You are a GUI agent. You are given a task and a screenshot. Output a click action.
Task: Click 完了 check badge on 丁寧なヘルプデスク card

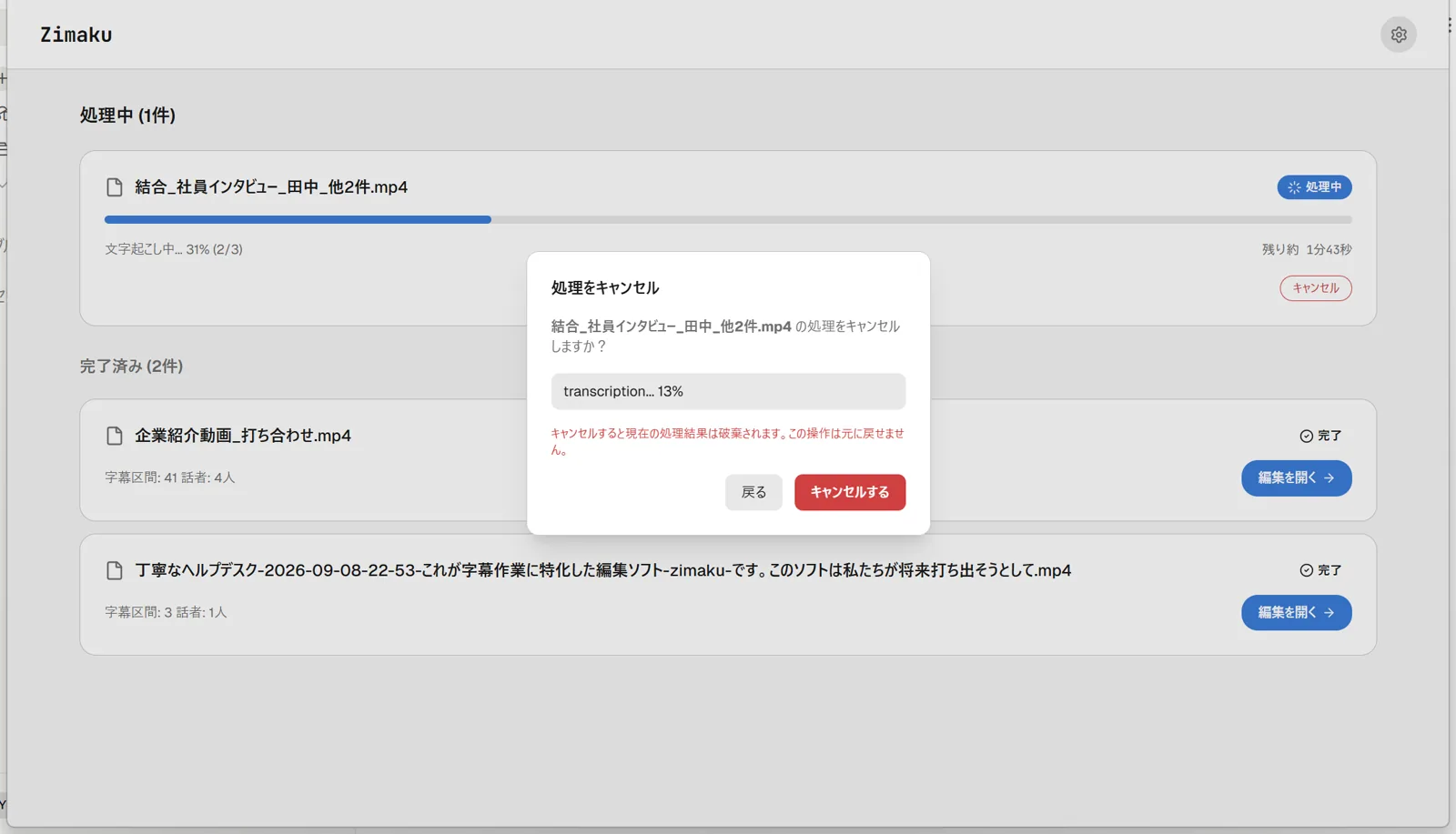pyautogui.click(x=1320, y=570)
